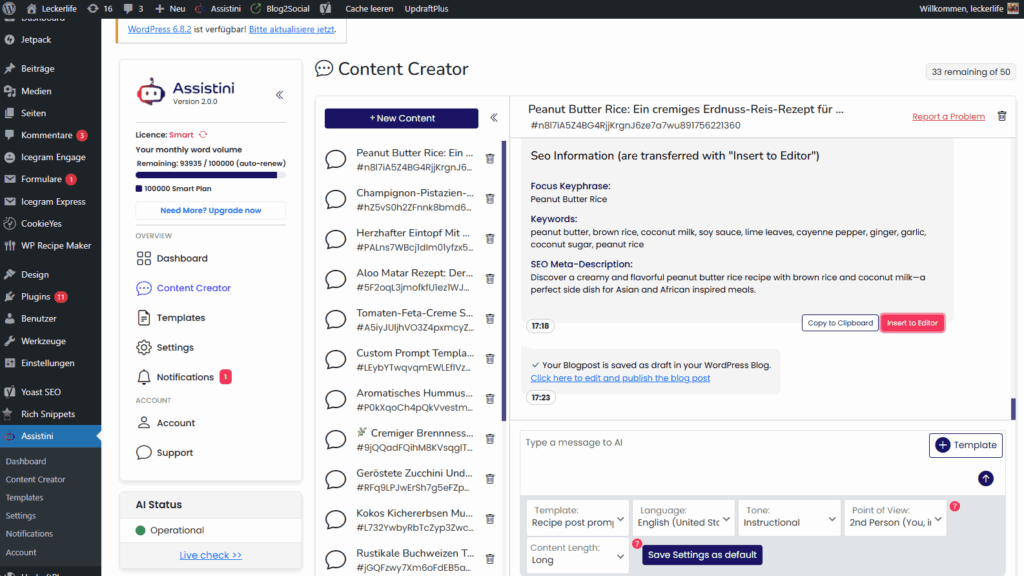Click the up-arrow send button for the AI message
The width and height of the screenshot is (1024, 576).
coord(985,478)
